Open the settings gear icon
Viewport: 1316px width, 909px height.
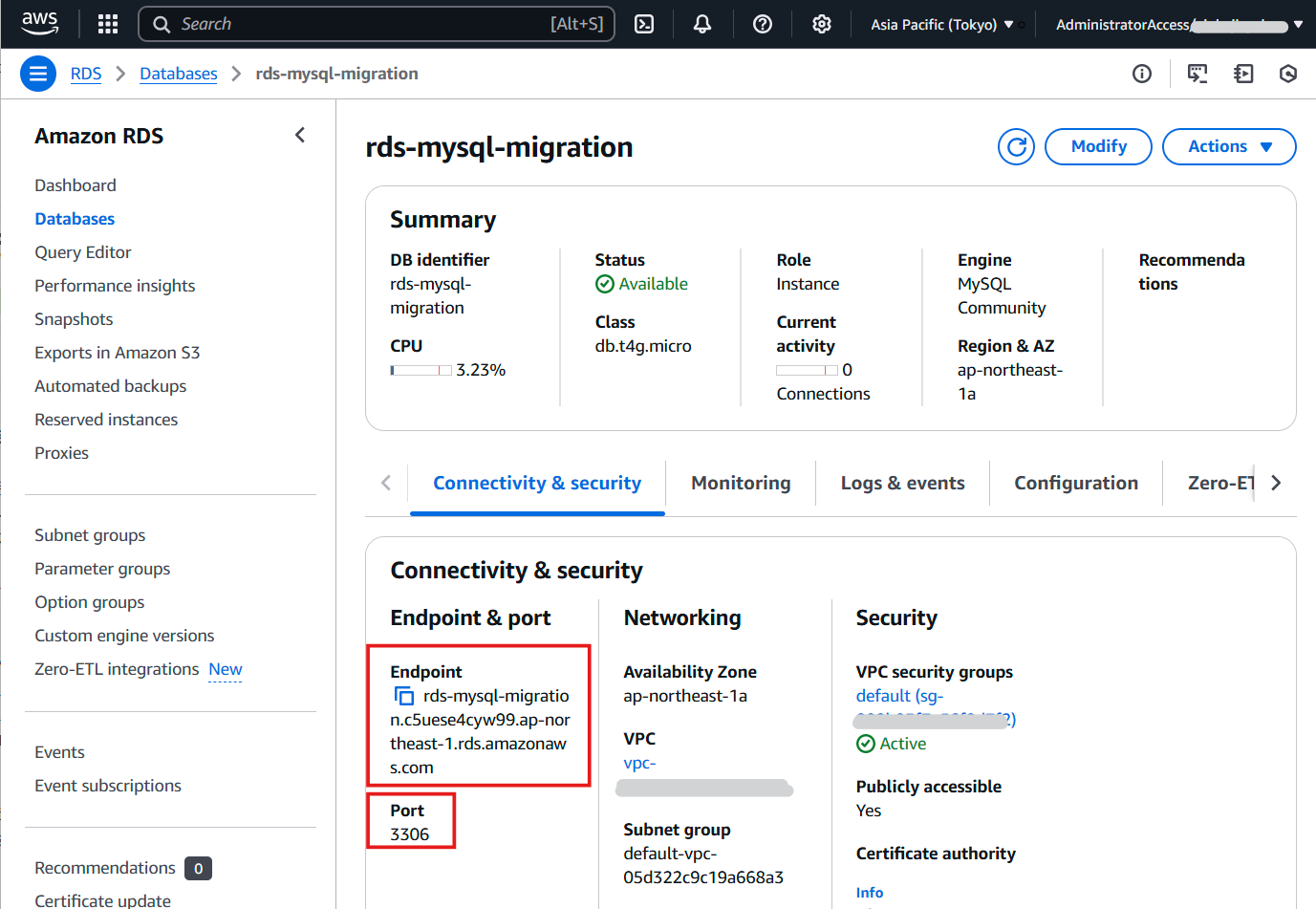coord(822,24)
